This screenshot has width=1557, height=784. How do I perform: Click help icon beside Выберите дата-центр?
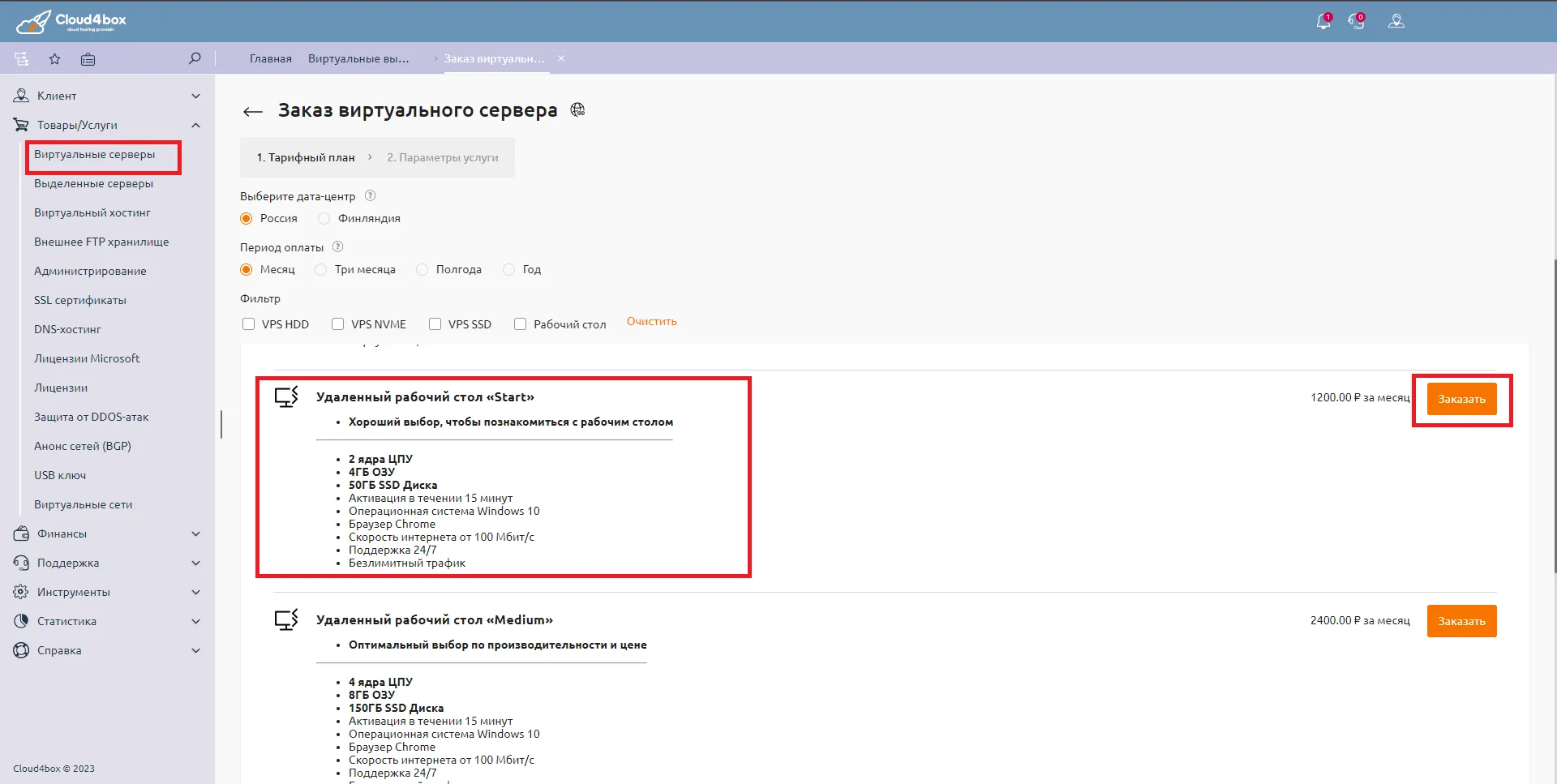(x=371, y=195)
